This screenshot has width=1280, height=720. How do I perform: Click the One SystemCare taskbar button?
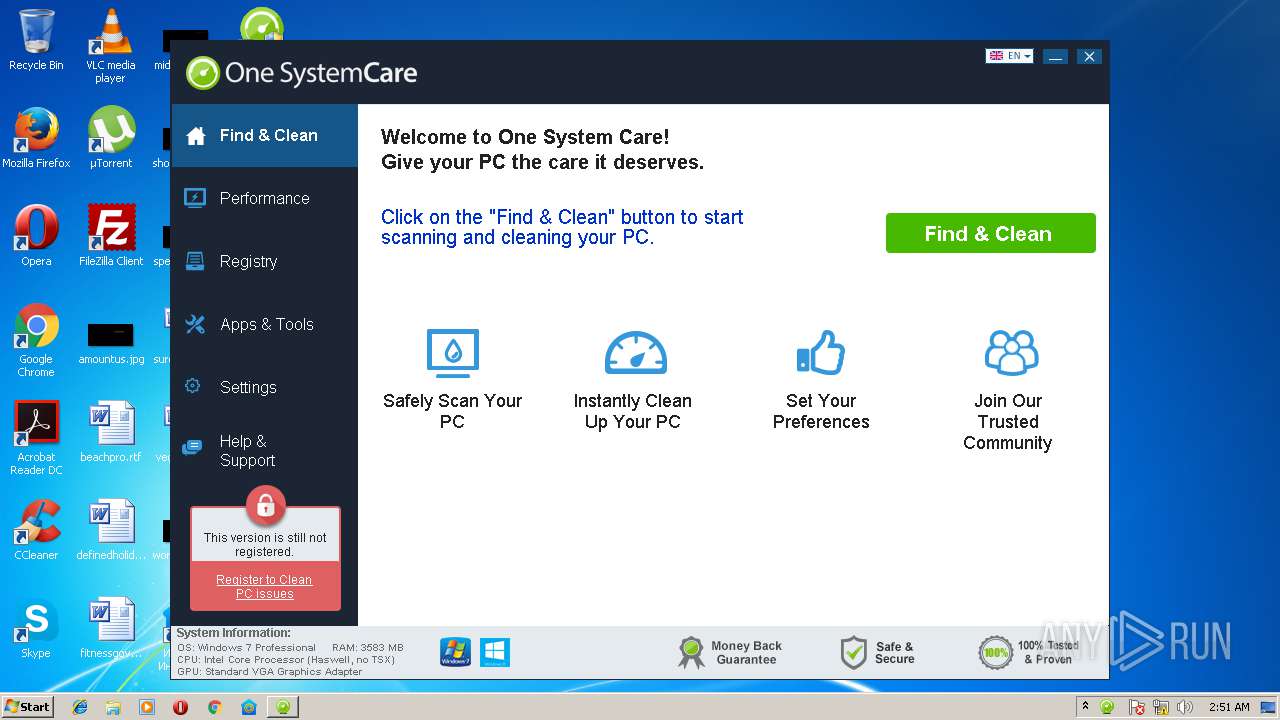click(x=283, y=706)
